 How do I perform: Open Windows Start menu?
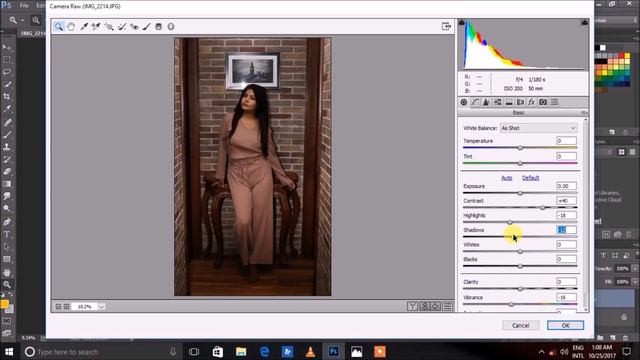click(9, 351)
